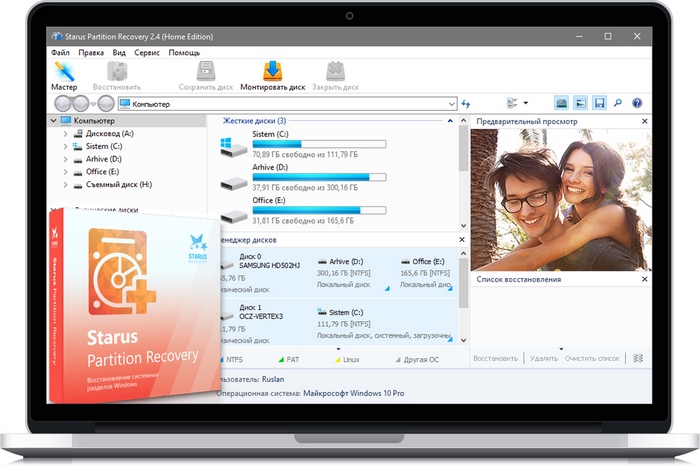Expand the Sistem (C:) tree node
The height and width of the screenshot is (467, 700).
pos(65,146)
